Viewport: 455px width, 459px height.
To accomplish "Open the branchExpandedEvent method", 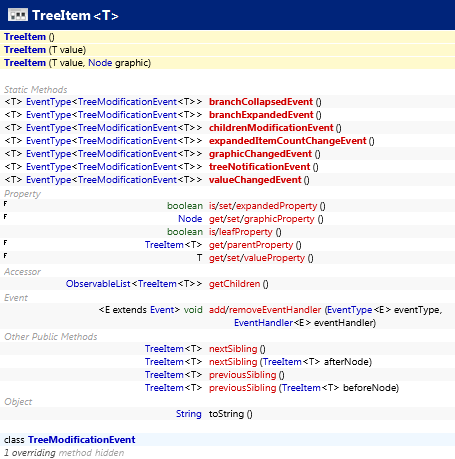I will (x=261, y=115).
